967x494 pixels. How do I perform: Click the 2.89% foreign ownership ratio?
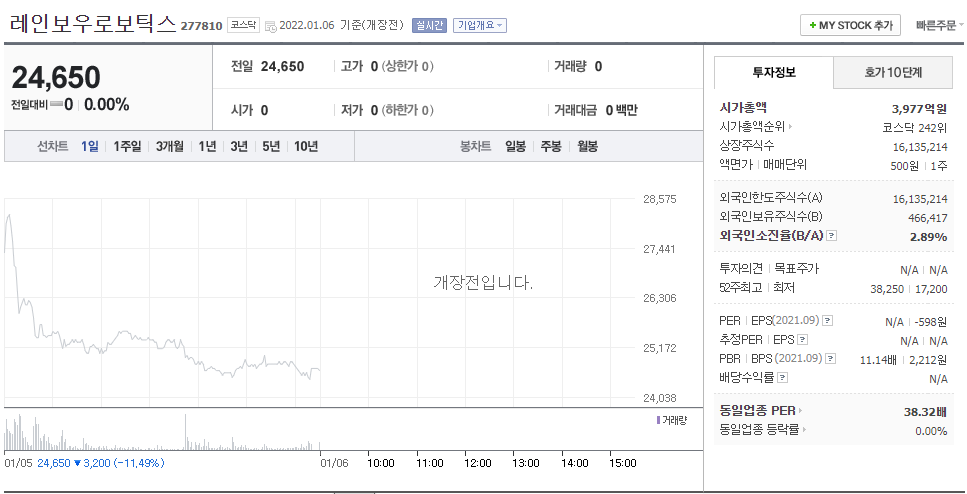(x=928, y=236)
